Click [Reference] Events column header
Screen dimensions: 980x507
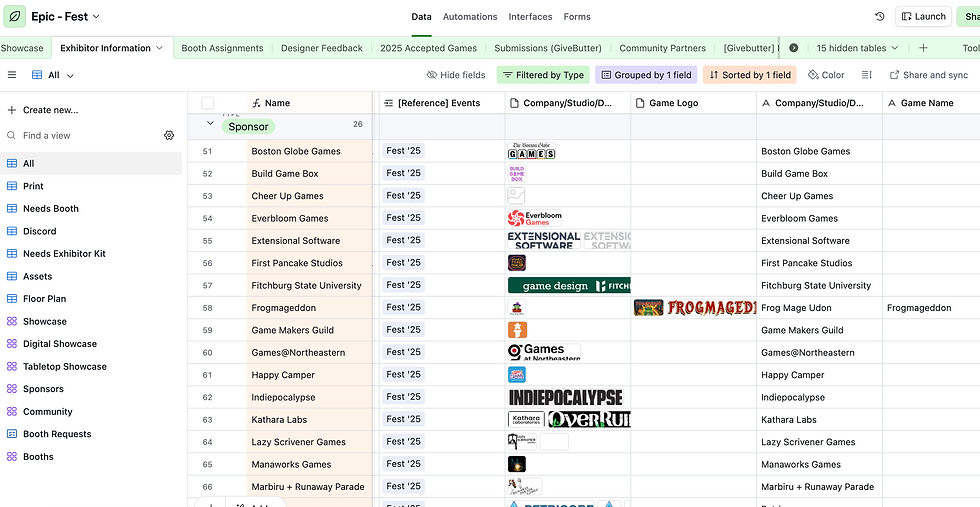coord(442,103)
